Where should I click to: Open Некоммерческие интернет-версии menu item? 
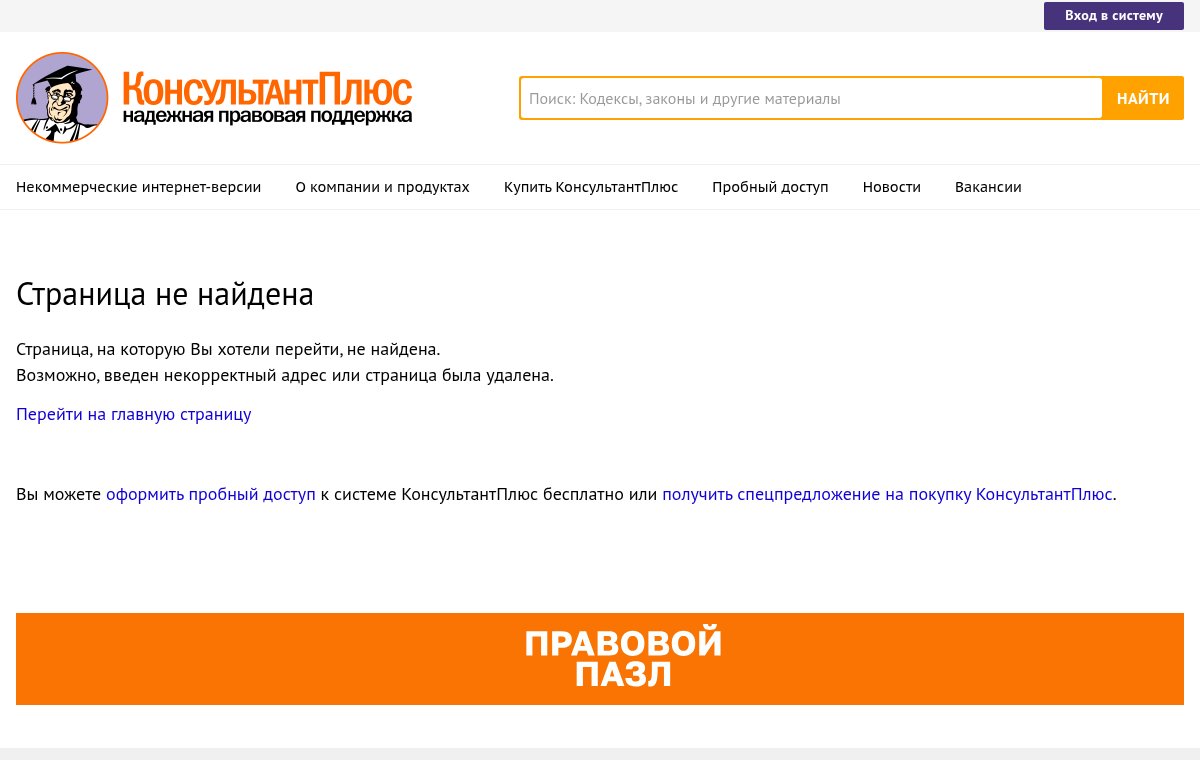pyautogui.click(x=139, y=187)
